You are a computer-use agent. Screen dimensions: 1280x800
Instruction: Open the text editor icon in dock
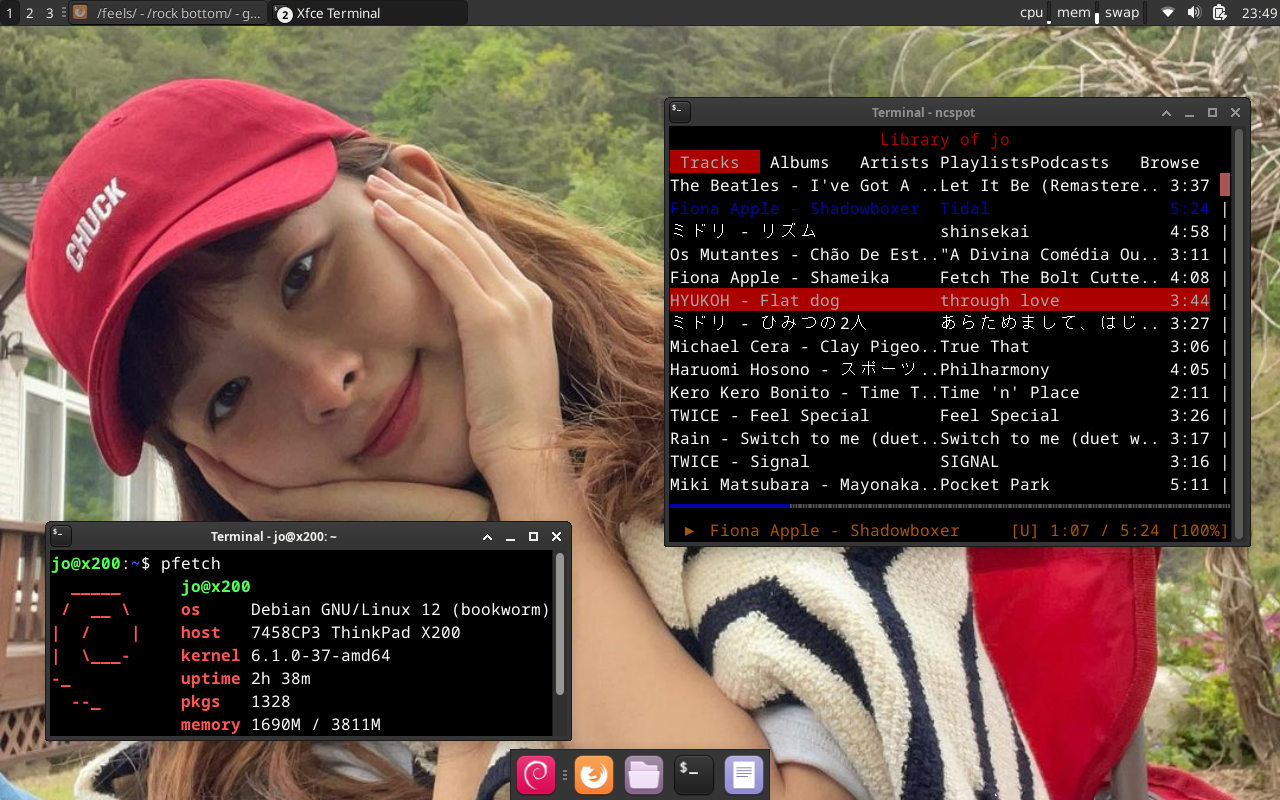743,775
